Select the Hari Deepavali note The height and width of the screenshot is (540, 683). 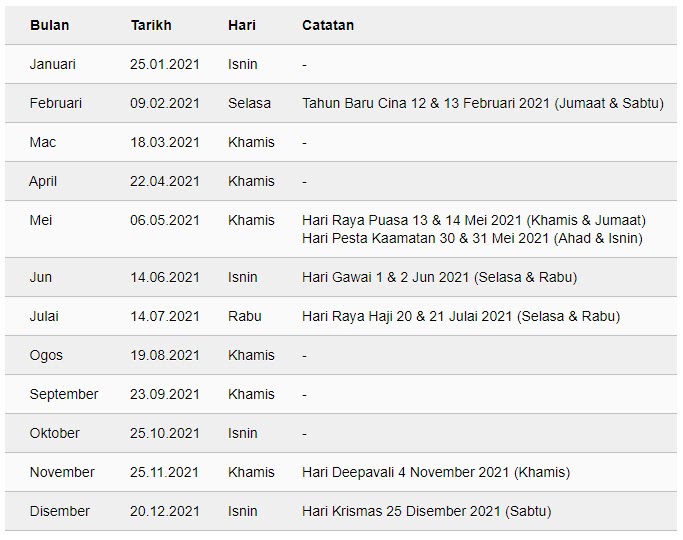click(436, 472)
